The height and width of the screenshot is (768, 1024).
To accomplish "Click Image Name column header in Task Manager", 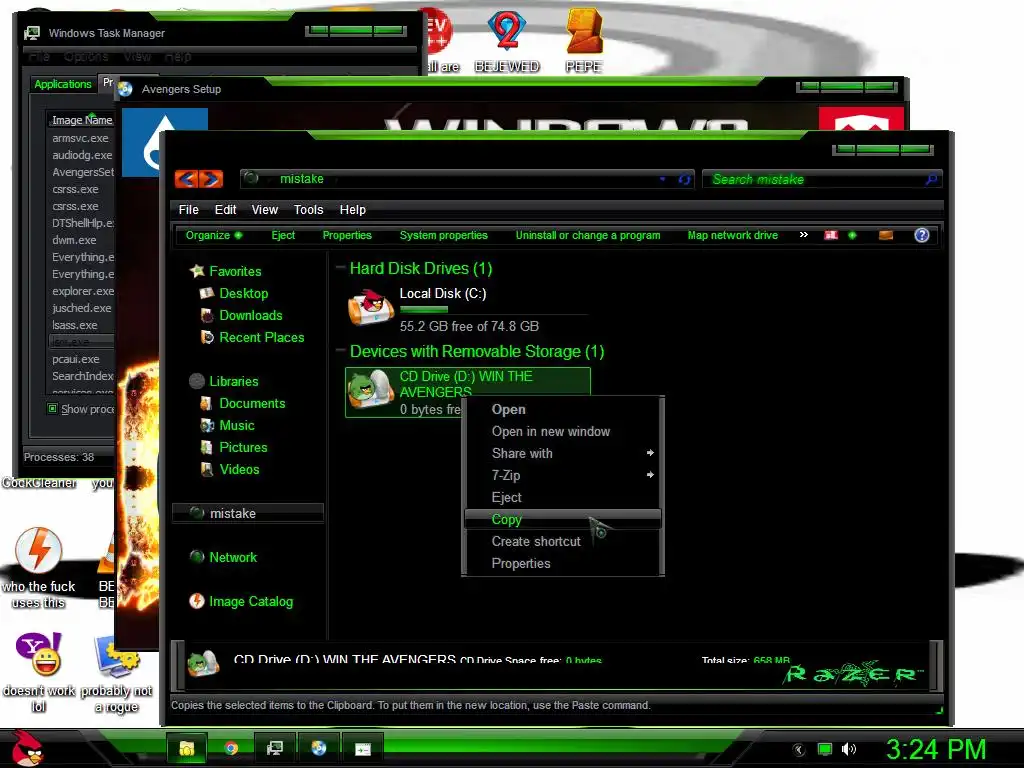I will 82,120.
